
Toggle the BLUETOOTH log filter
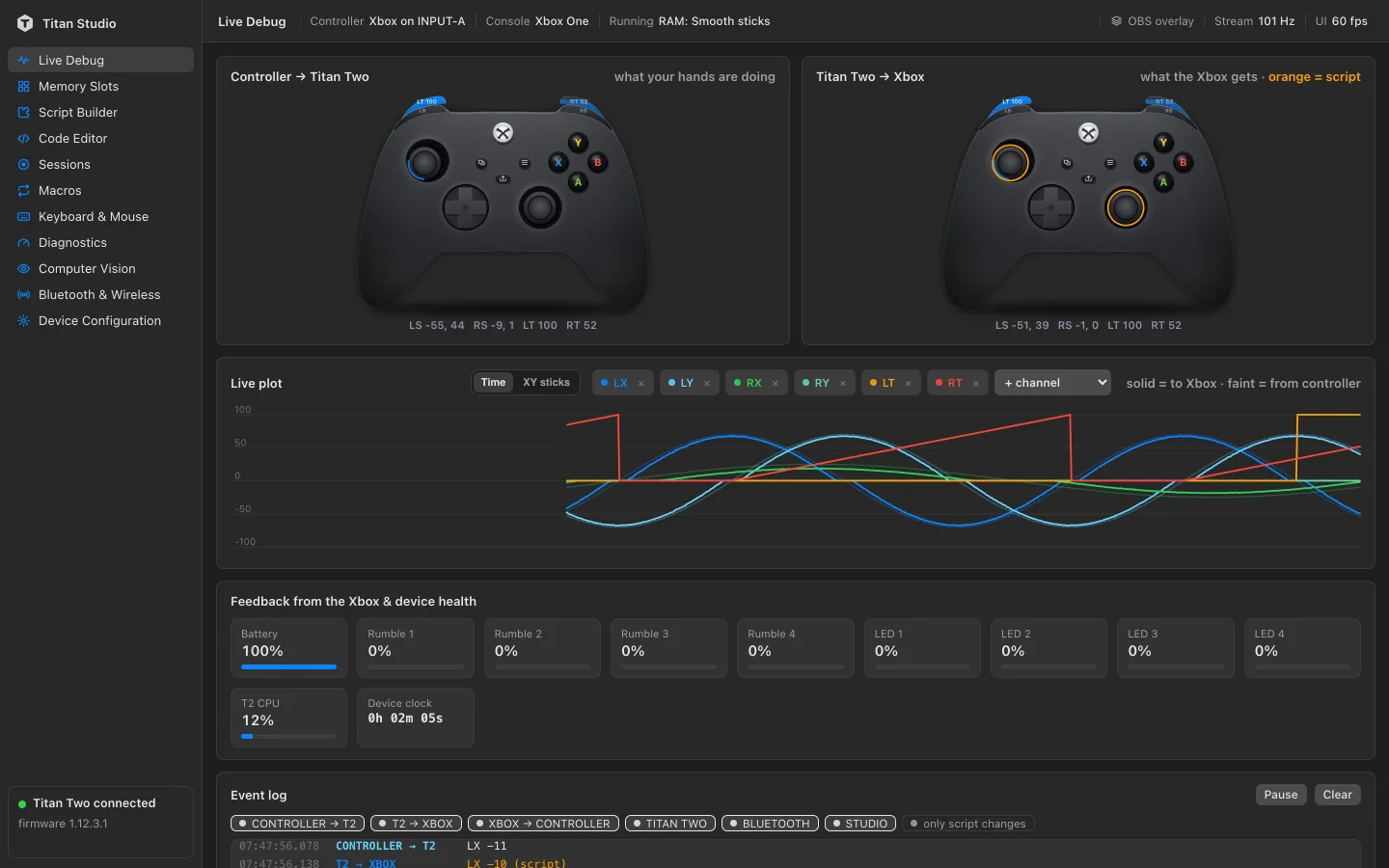770,824
